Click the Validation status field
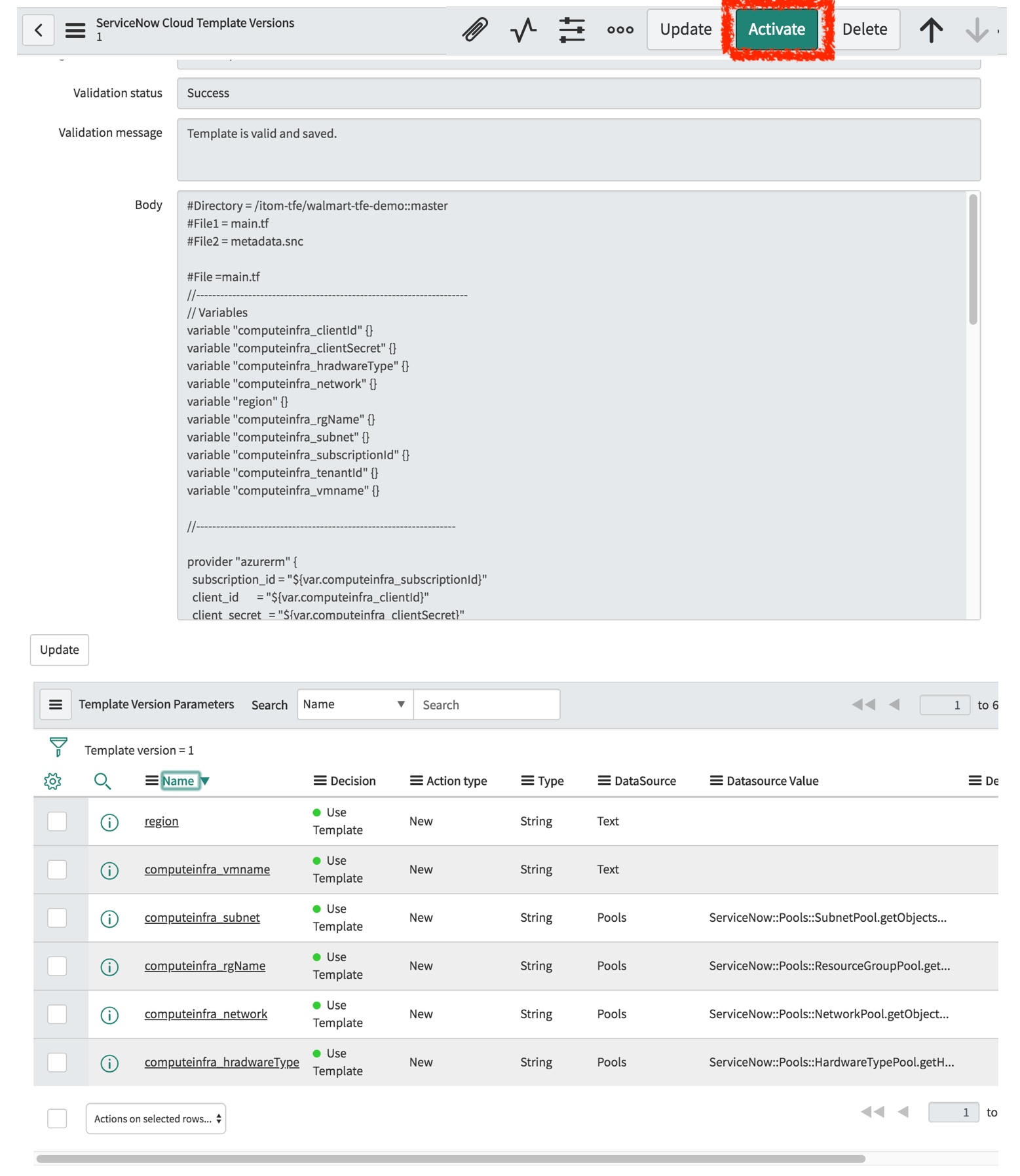This screenshot has height=1176, width=1020. (x=578, y=93)
